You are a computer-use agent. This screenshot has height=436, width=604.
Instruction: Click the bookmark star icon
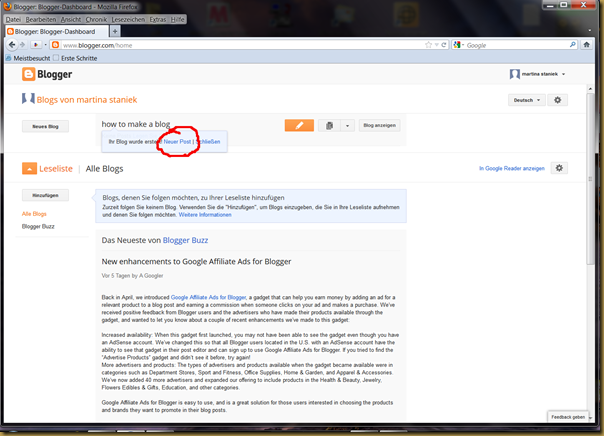click(428, 45)
